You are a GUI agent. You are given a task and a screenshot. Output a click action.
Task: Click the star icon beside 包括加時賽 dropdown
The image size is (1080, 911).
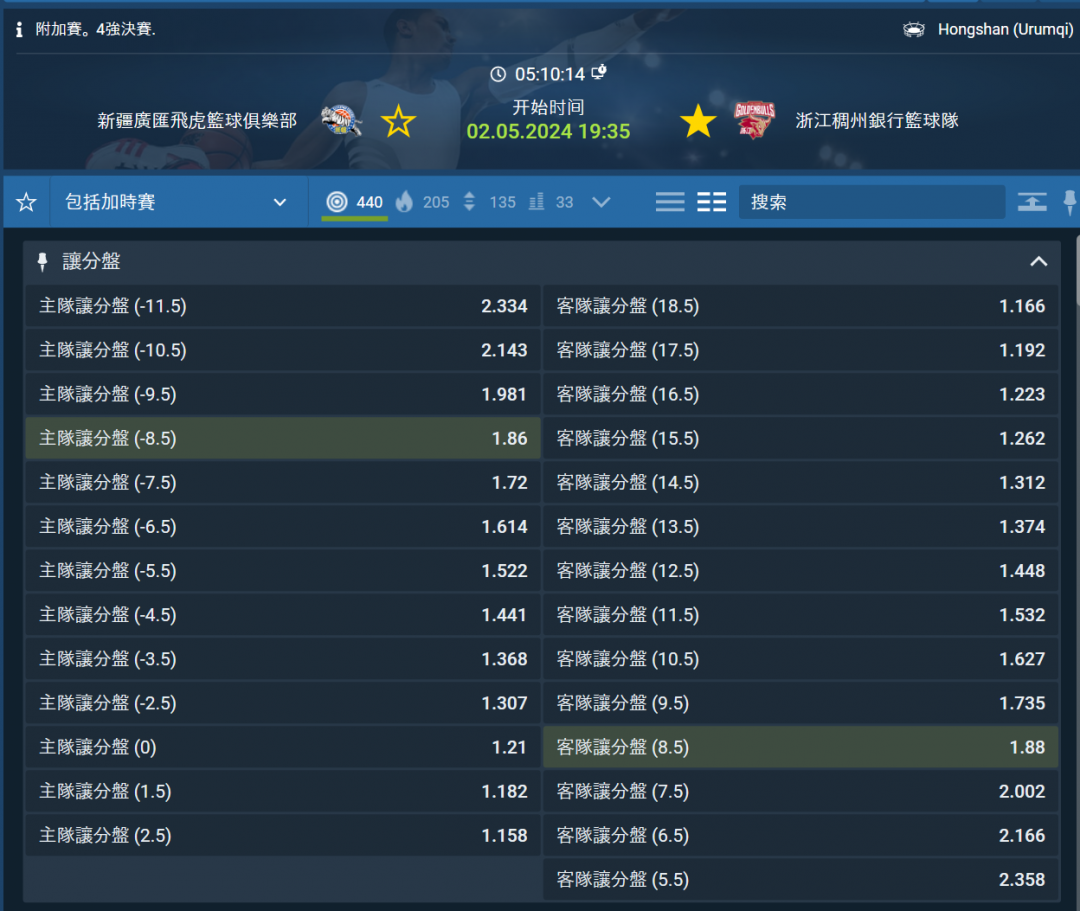point(26,203)
